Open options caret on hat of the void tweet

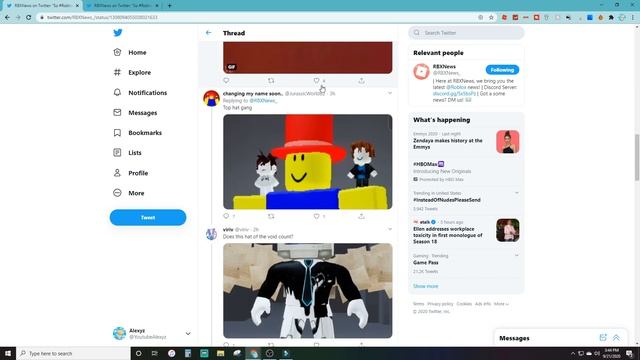[x=390, y=229]
